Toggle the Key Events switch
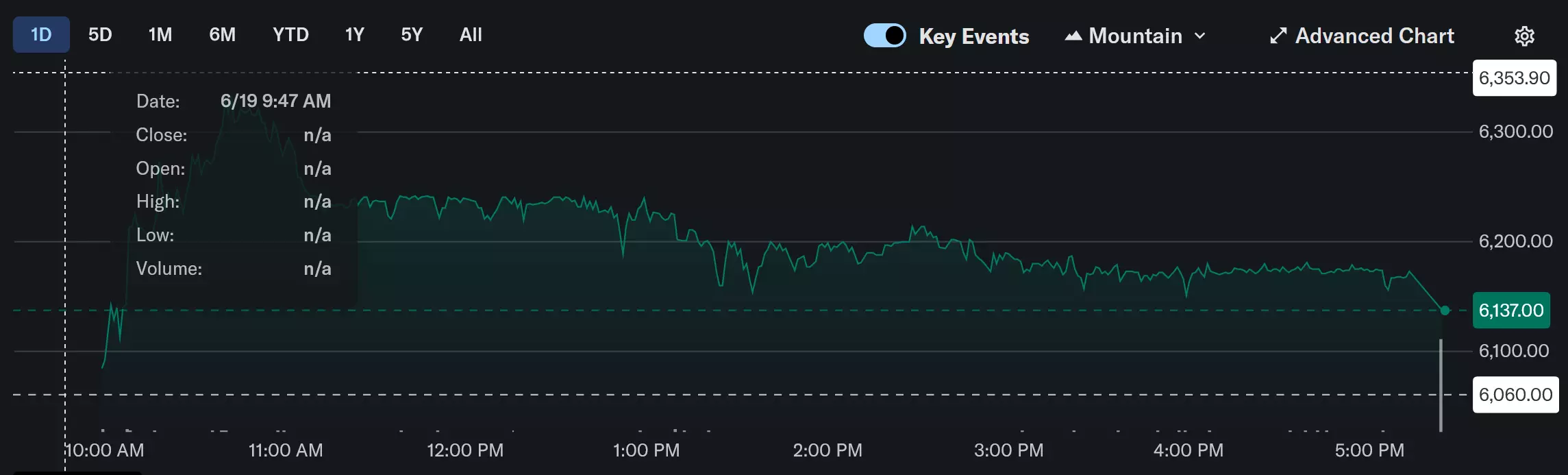The width and height of the screenshot is (1568, 475). coord(885,36)
